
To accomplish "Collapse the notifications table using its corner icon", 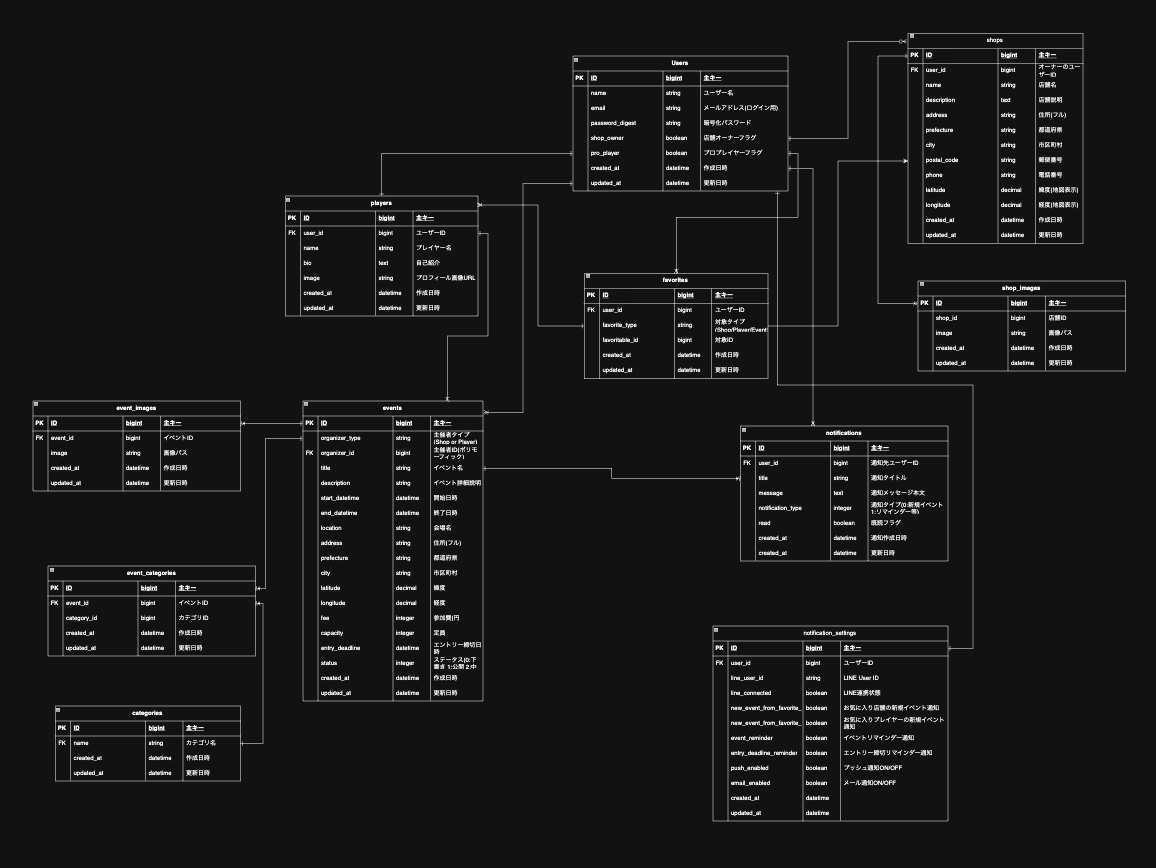I will [x=744, y=429].
